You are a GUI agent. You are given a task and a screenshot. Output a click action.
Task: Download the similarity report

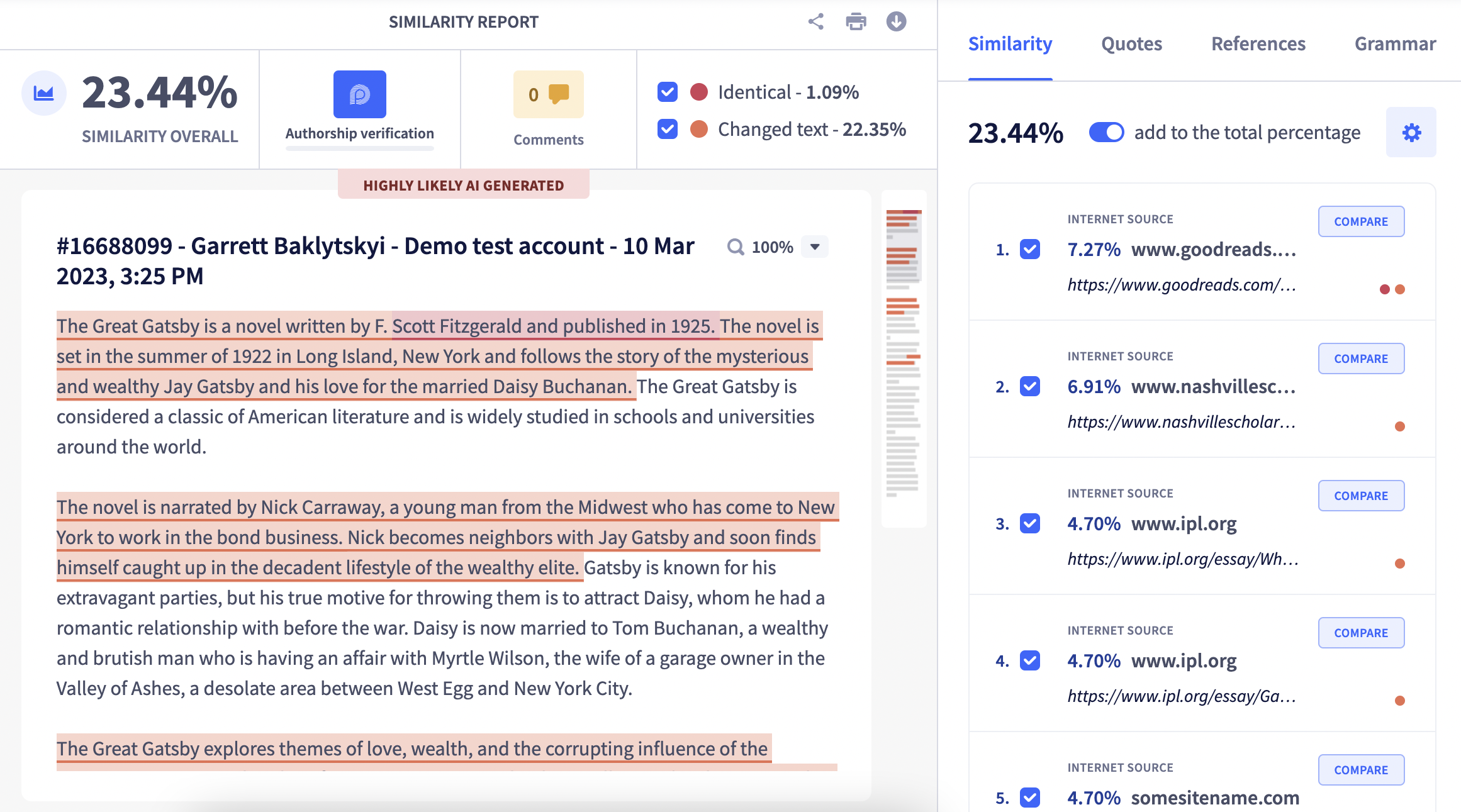(x=896, y=21)
